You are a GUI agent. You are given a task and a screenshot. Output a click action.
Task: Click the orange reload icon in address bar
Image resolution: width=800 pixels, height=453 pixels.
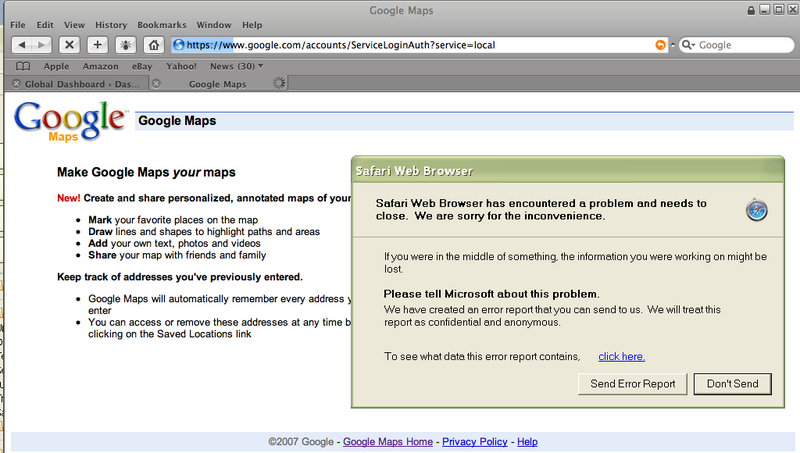(660, 45)
